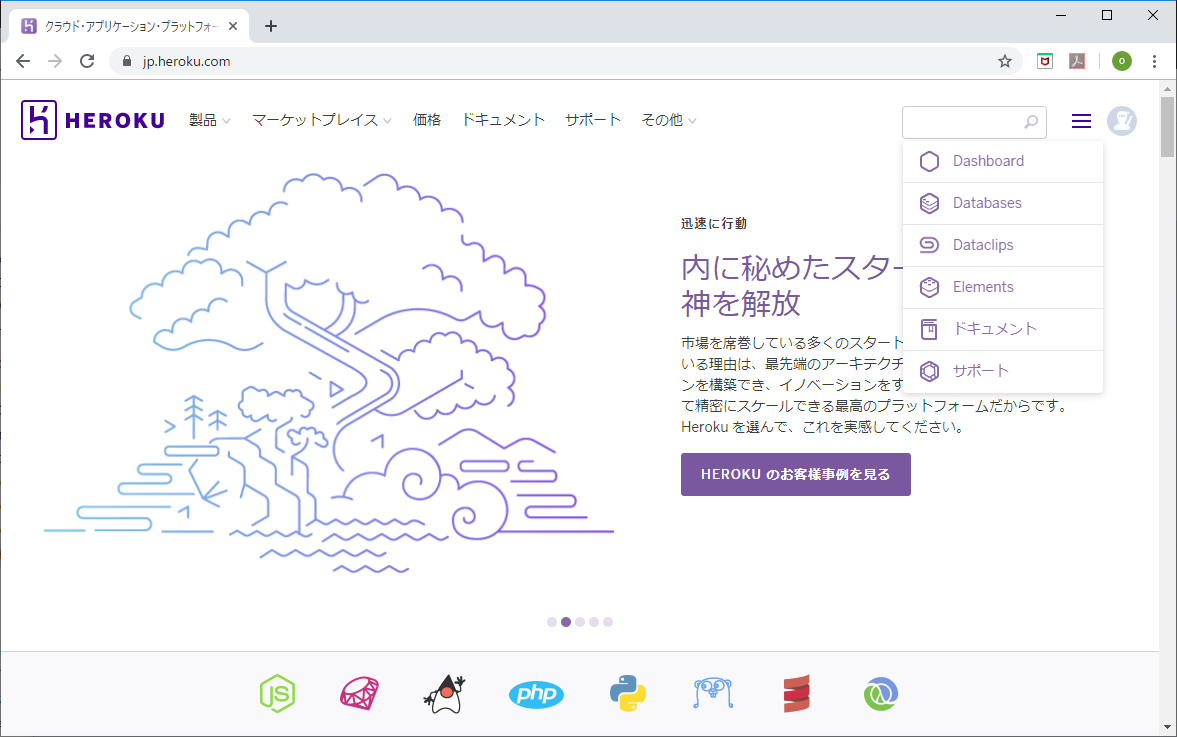1177x737 pixels.
Task: Click the Go gopher icon
Action: pos(713,693)
